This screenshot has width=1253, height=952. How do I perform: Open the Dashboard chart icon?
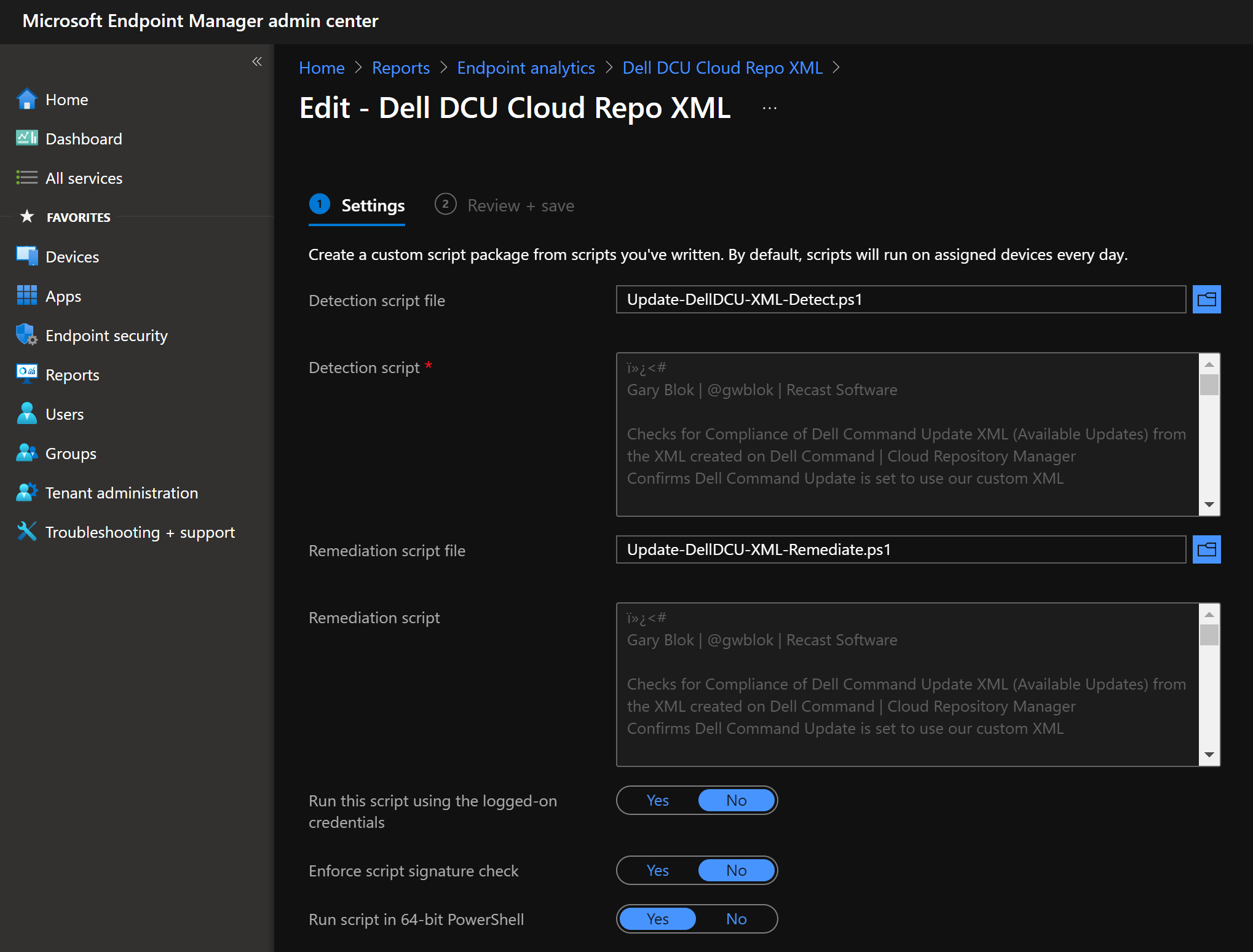click(26, 139)
